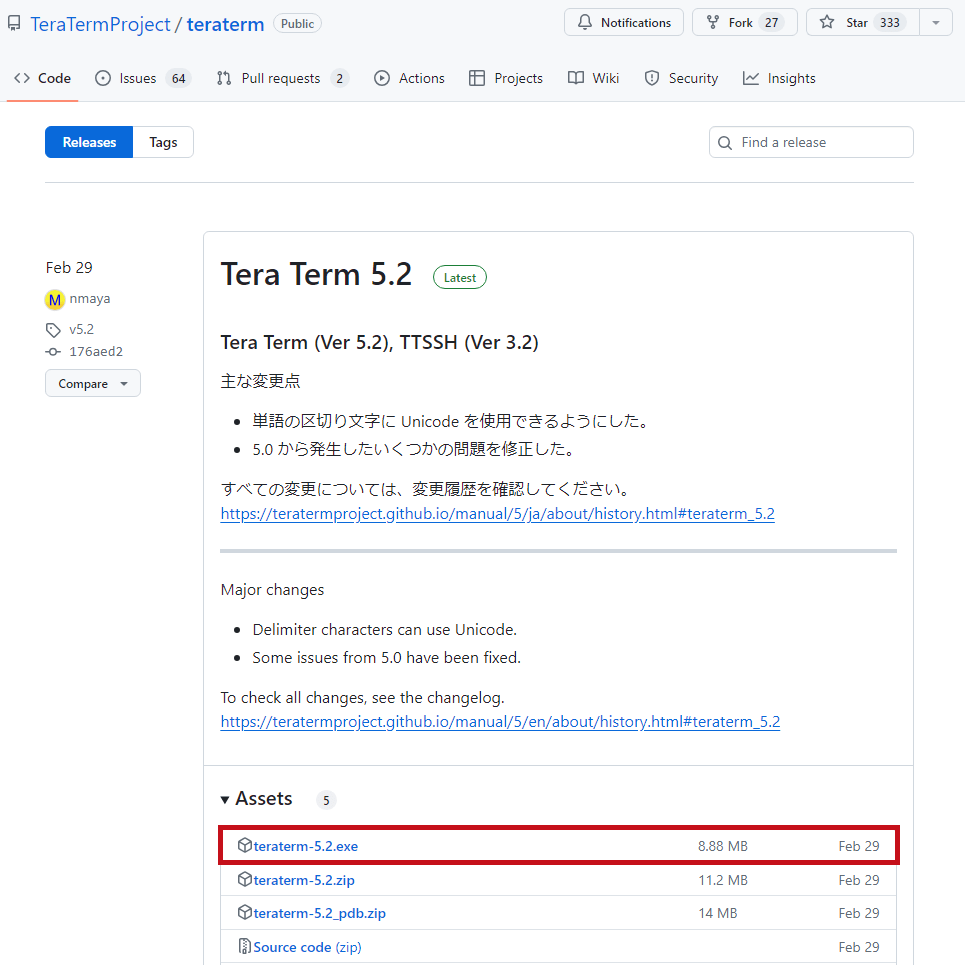Open the Compare dropdown
965x965 pixels.
(x=93, y=383)
